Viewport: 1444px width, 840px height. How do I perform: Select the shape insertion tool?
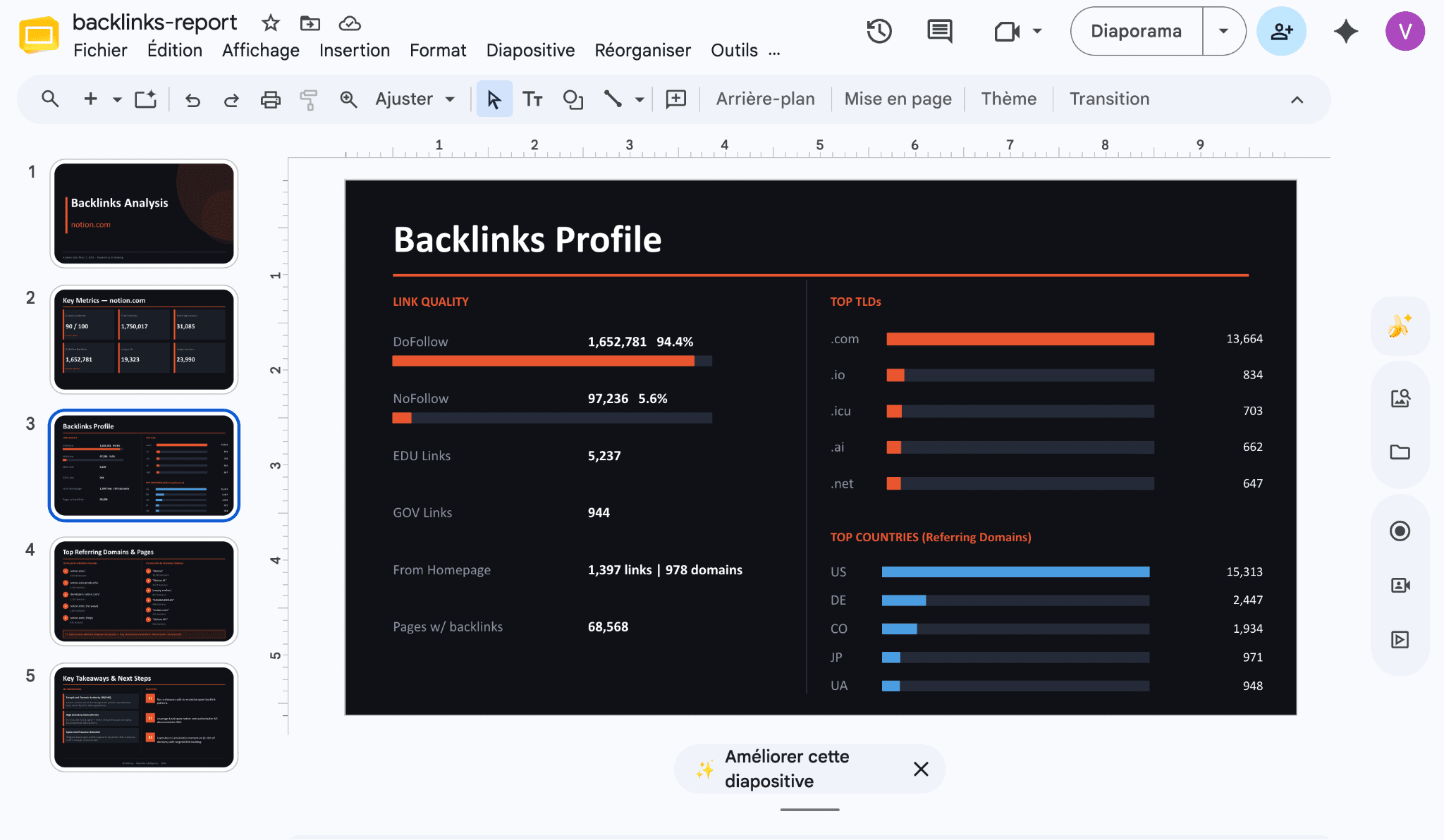(x=573, y=99)
